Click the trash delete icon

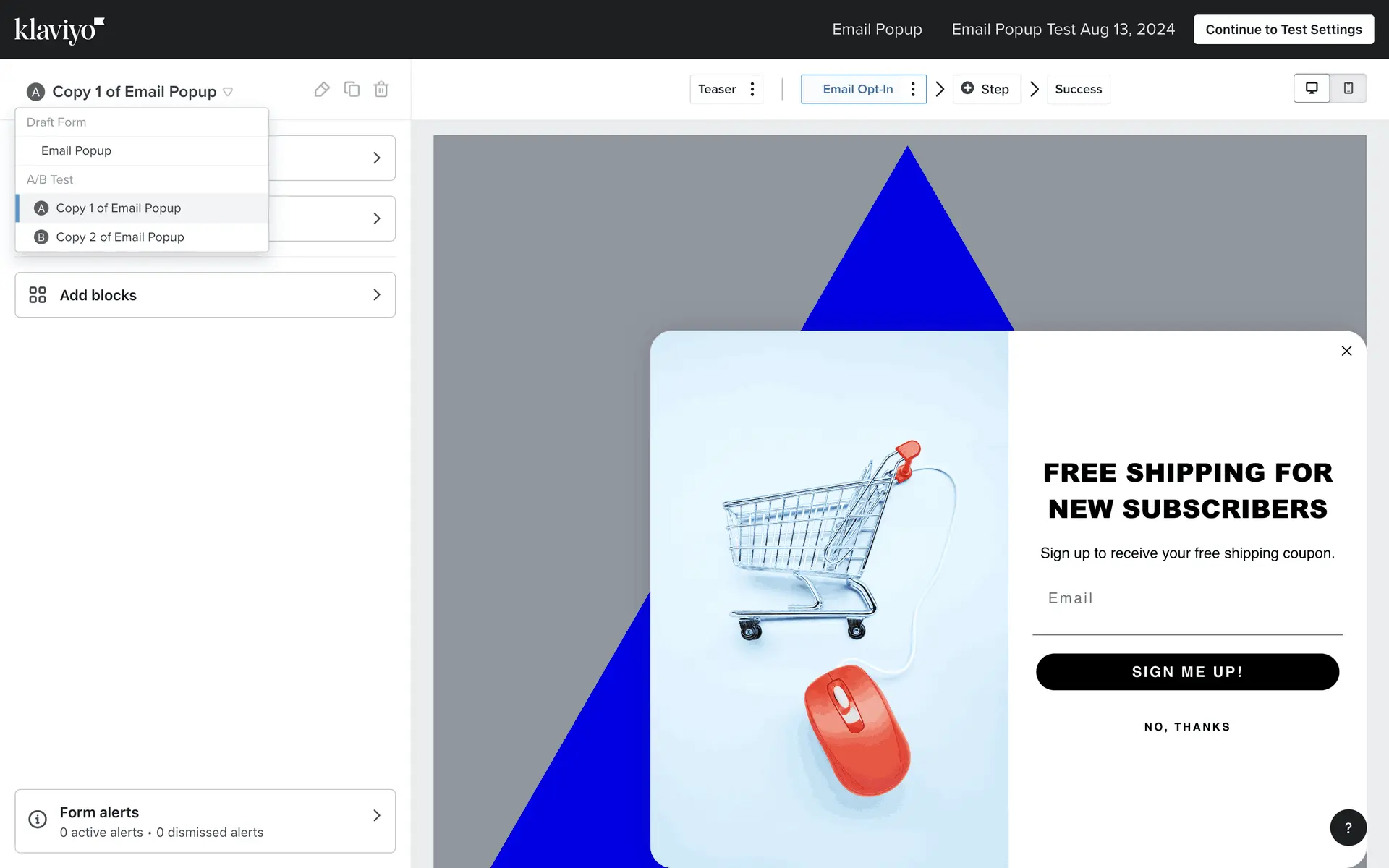tap(381, 90)
